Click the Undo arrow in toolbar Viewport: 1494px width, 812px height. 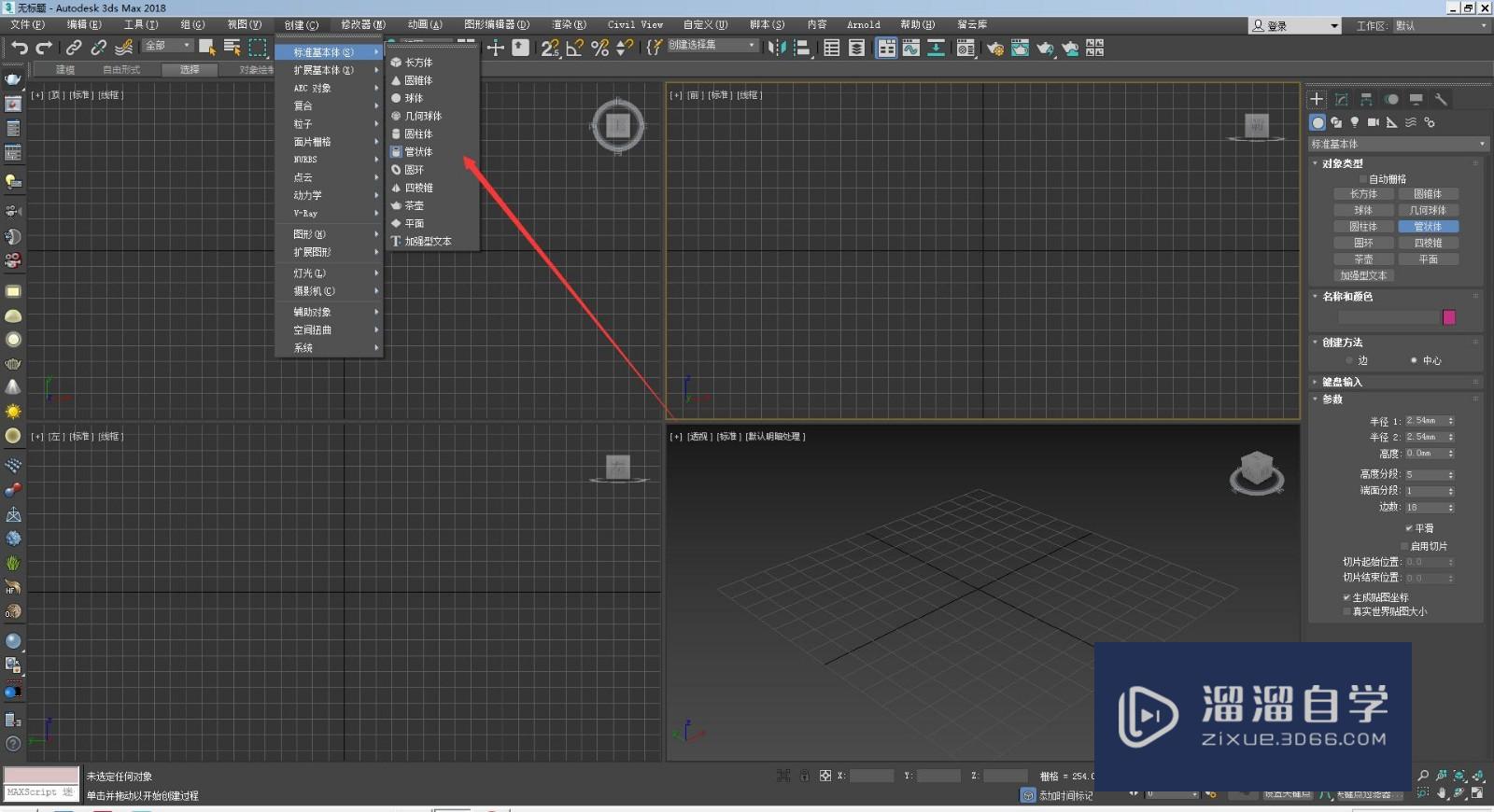click(x=20, y=48)
